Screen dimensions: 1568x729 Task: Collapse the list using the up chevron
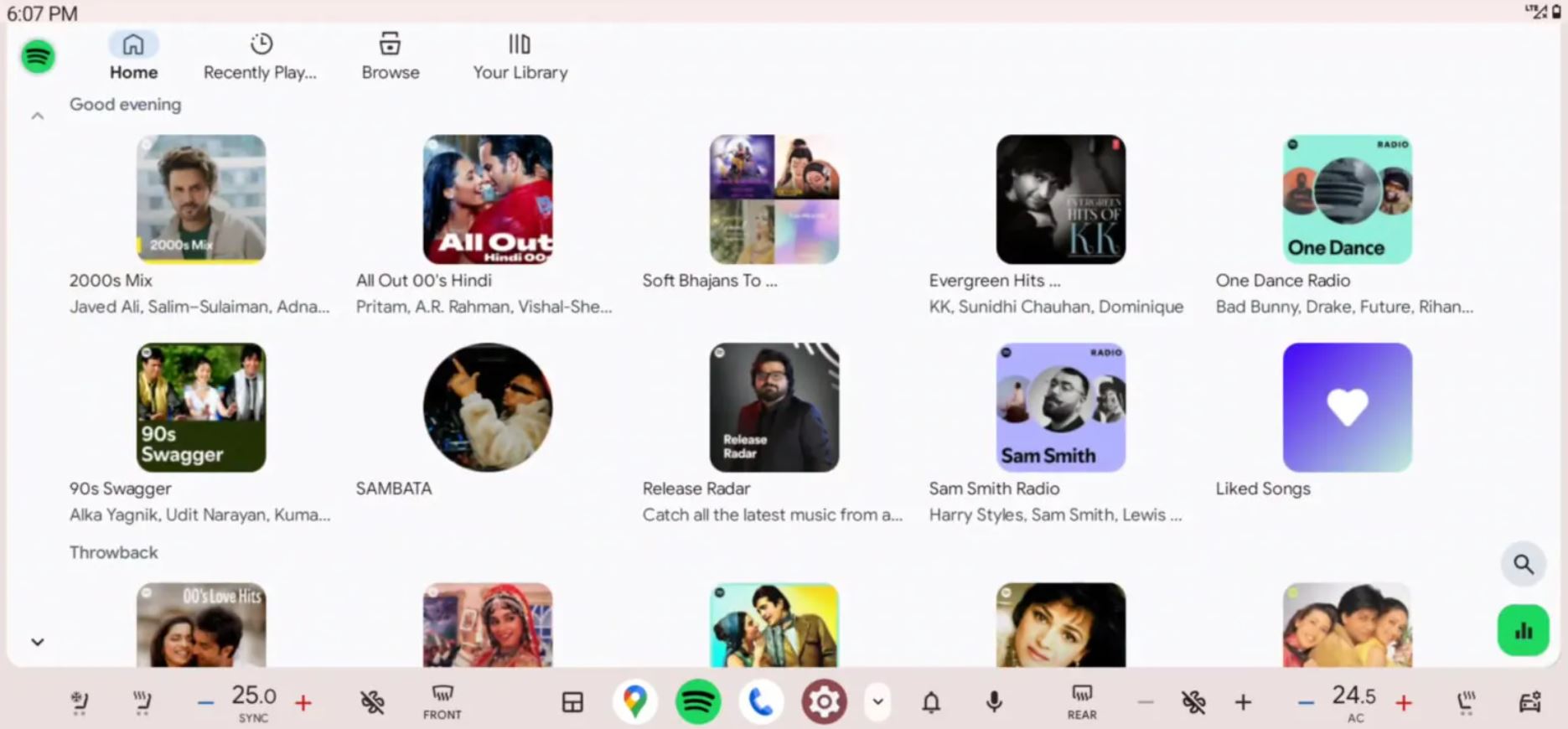(38, 116)
